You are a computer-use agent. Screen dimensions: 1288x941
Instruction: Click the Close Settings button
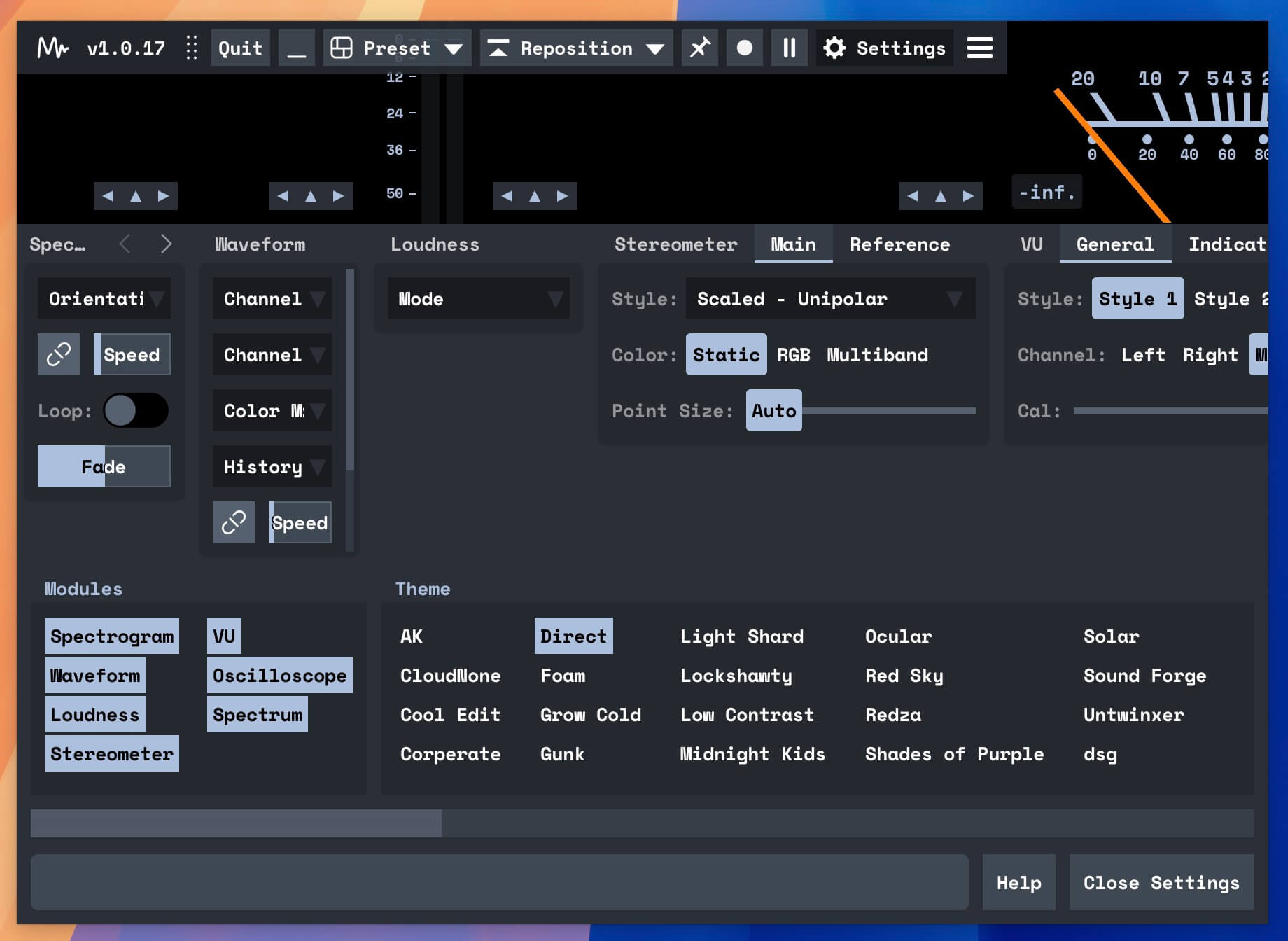[x=1162, y=883]
